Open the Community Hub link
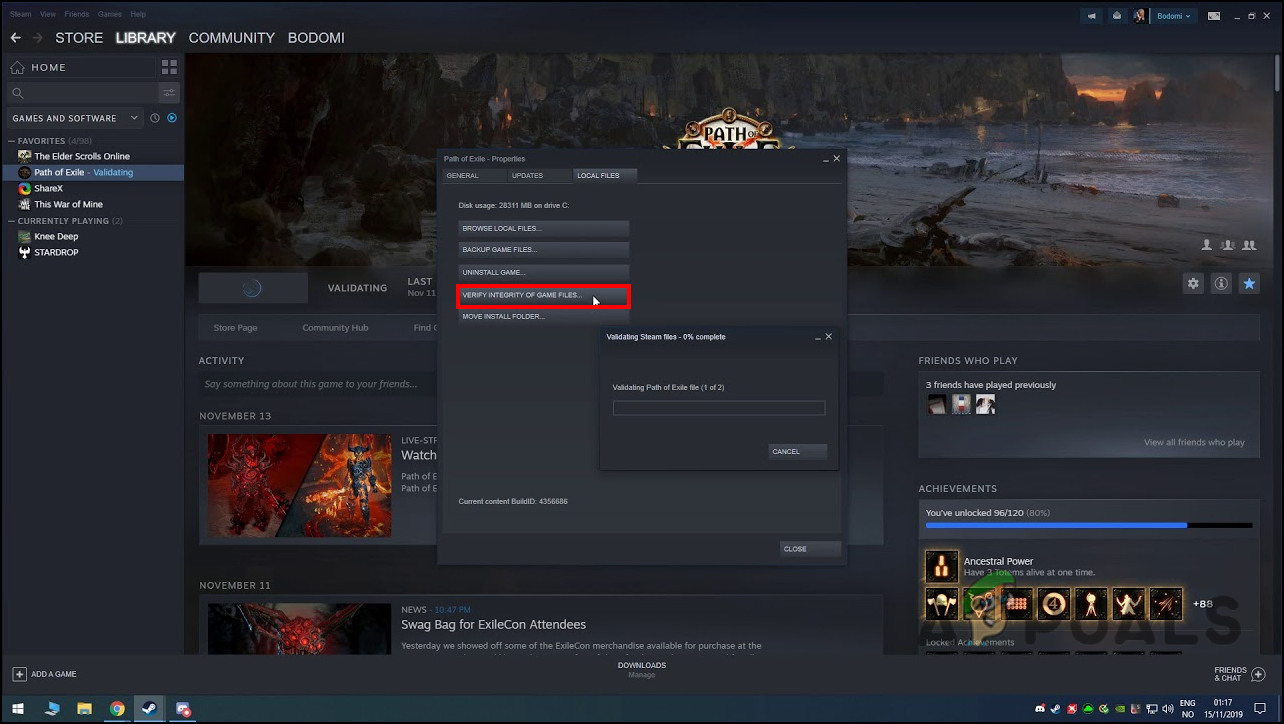This screenshot has height=724, width=1284. (335, 327)
